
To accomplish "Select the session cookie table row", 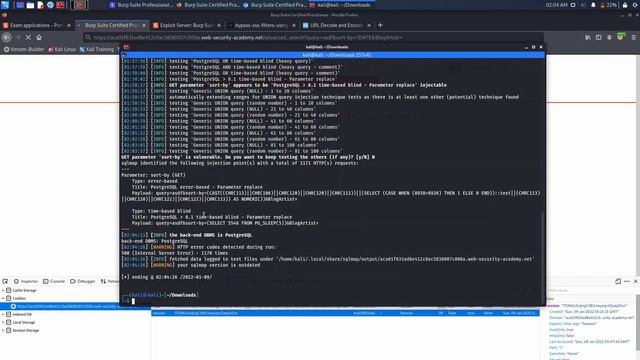I will tap(345, 313).
